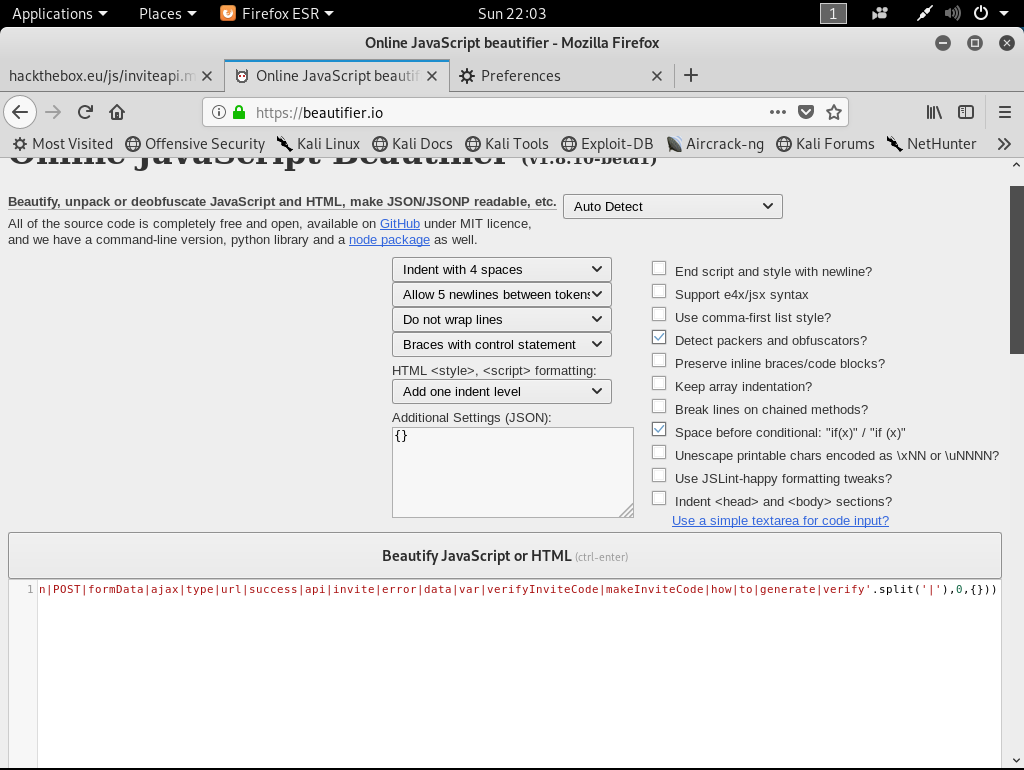
Task: Open the Applications menu in top bar
Action: (59, 13)
